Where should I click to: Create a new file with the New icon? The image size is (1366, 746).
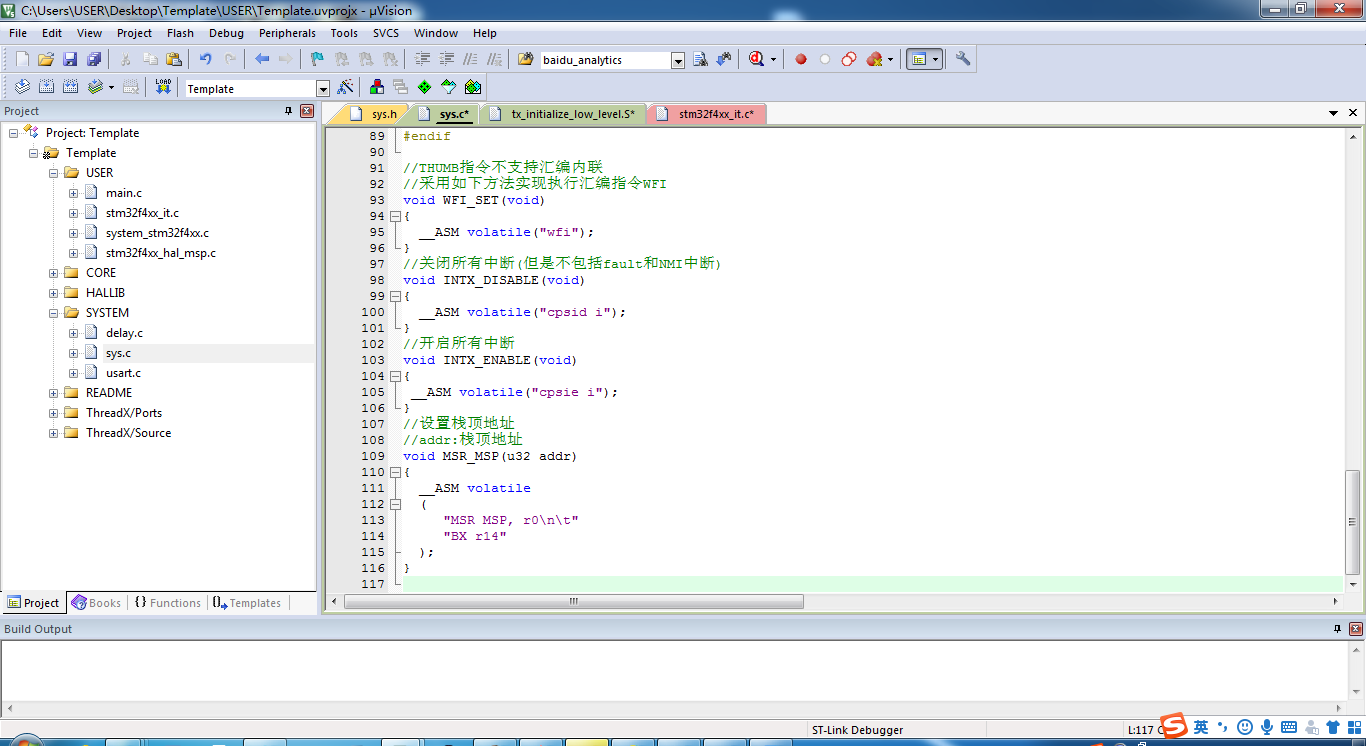click(22, 59)
